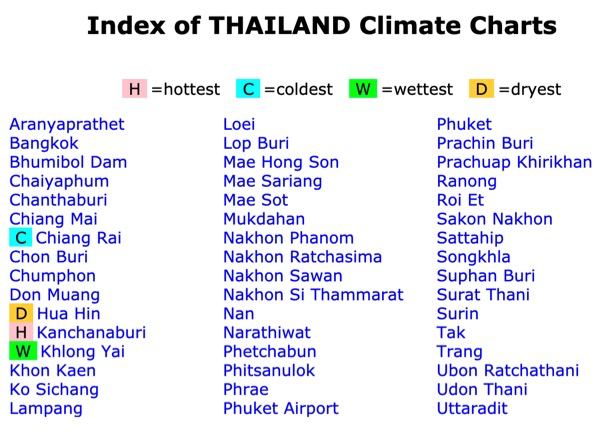
Task: Click the orange D dryest legend badge
Action: (x=481, y=89)
